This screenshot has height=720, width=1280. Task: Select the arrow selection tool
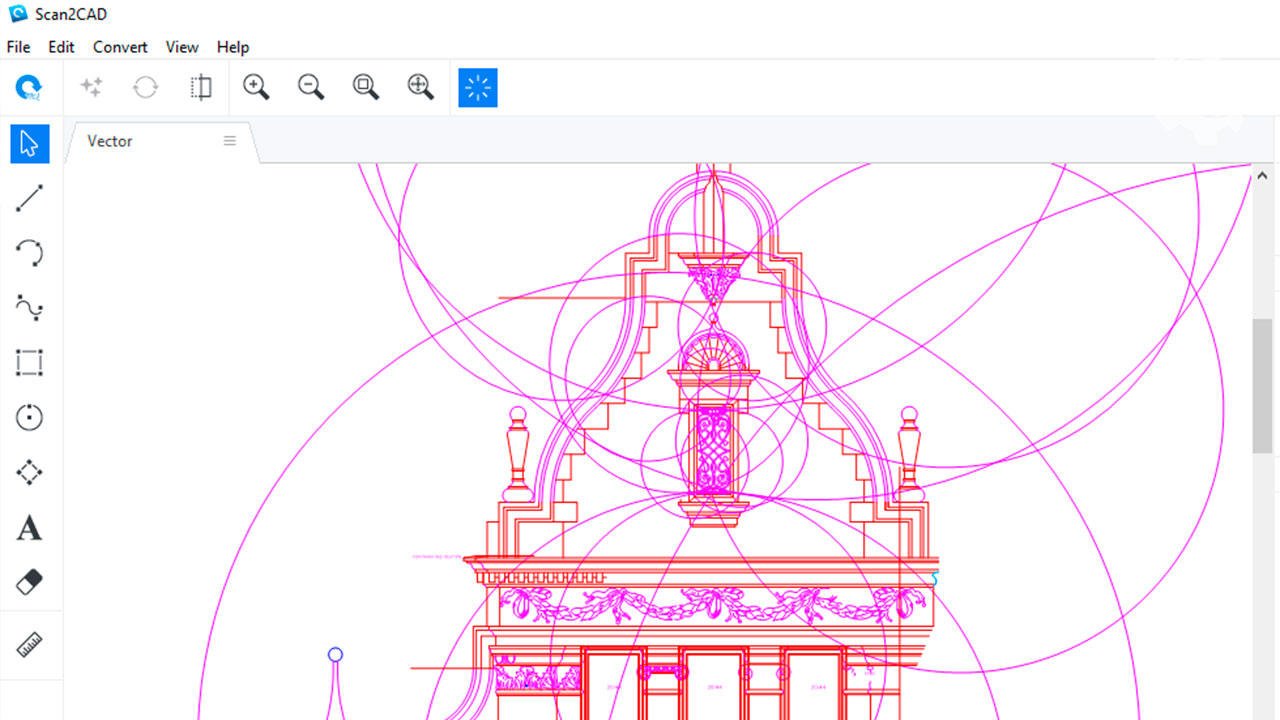click(x=30, y=143)
